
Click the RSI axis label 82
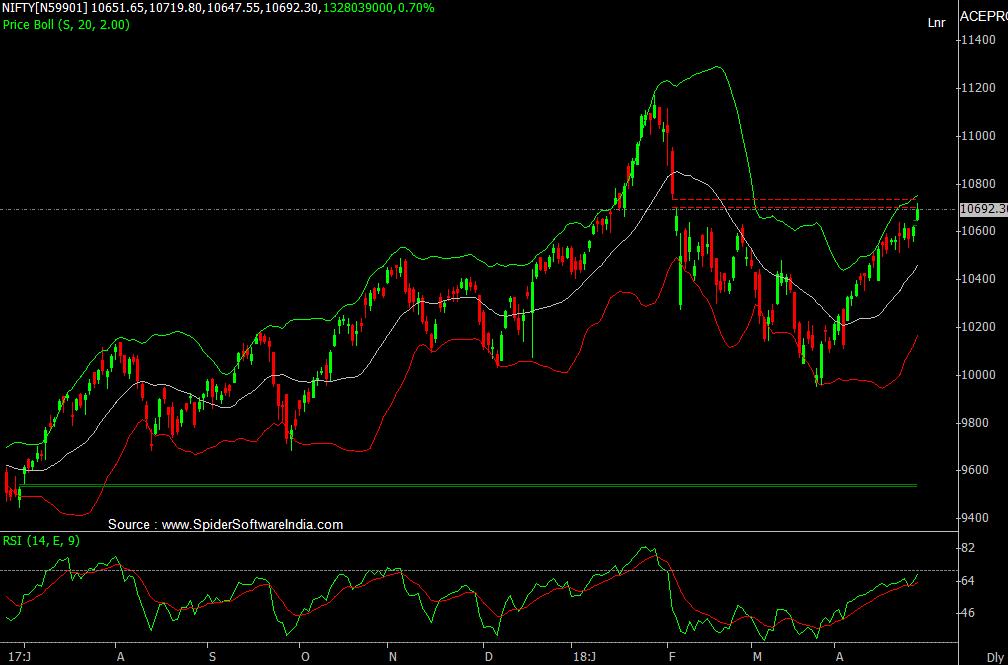(x=968, y=548)
